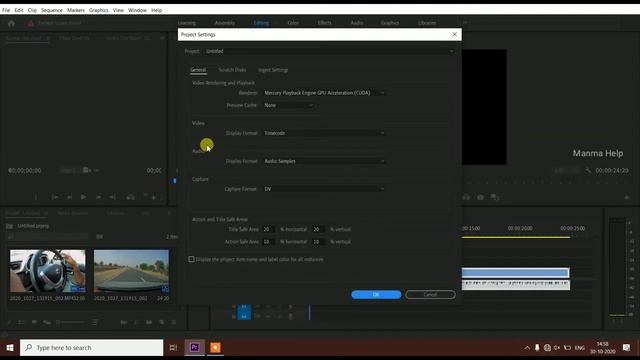Open the Edit menu
640x360 pixels.
click(x=19, y=10)
